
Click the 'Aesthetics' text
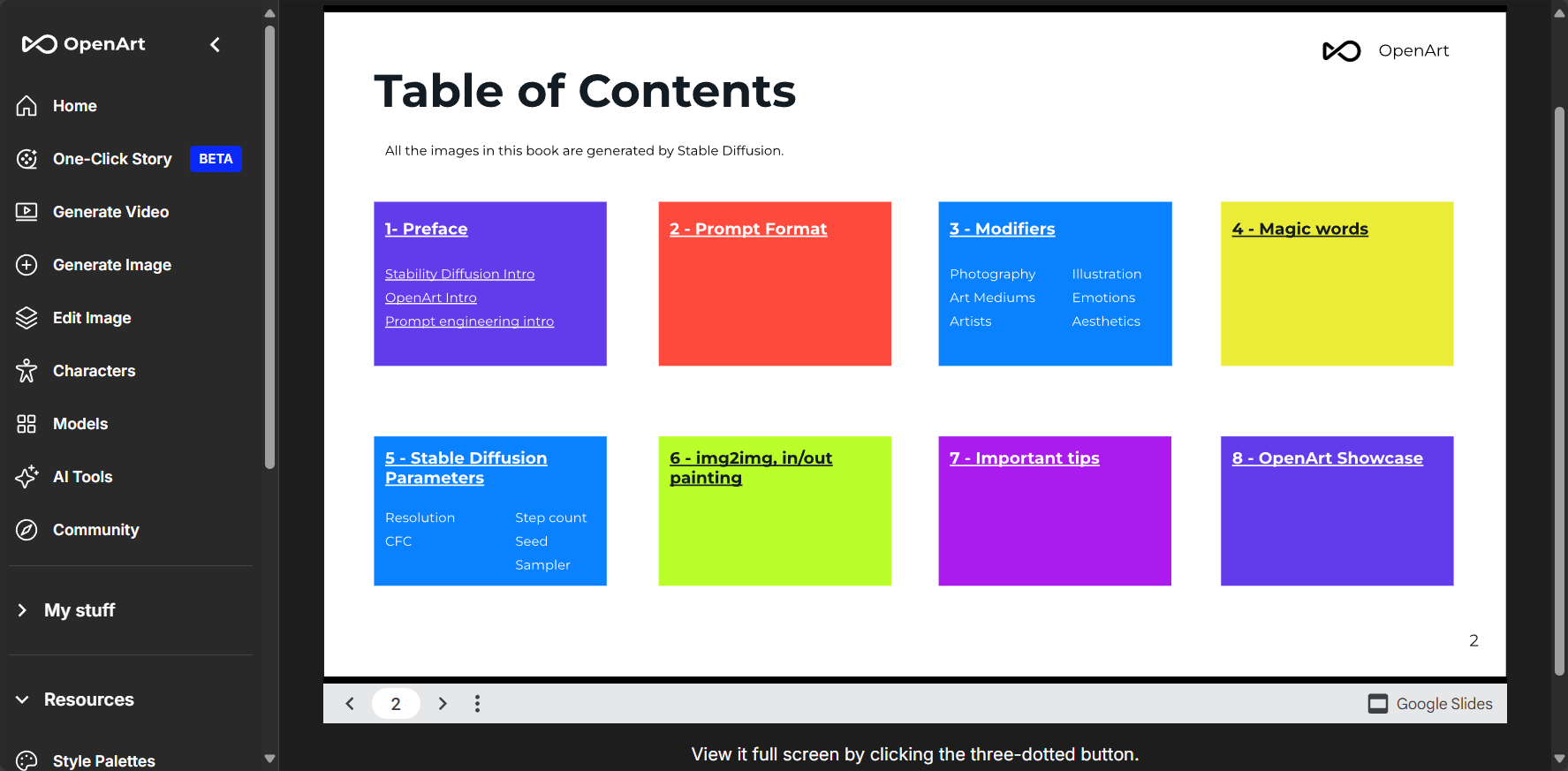(x=1106, y=321)
